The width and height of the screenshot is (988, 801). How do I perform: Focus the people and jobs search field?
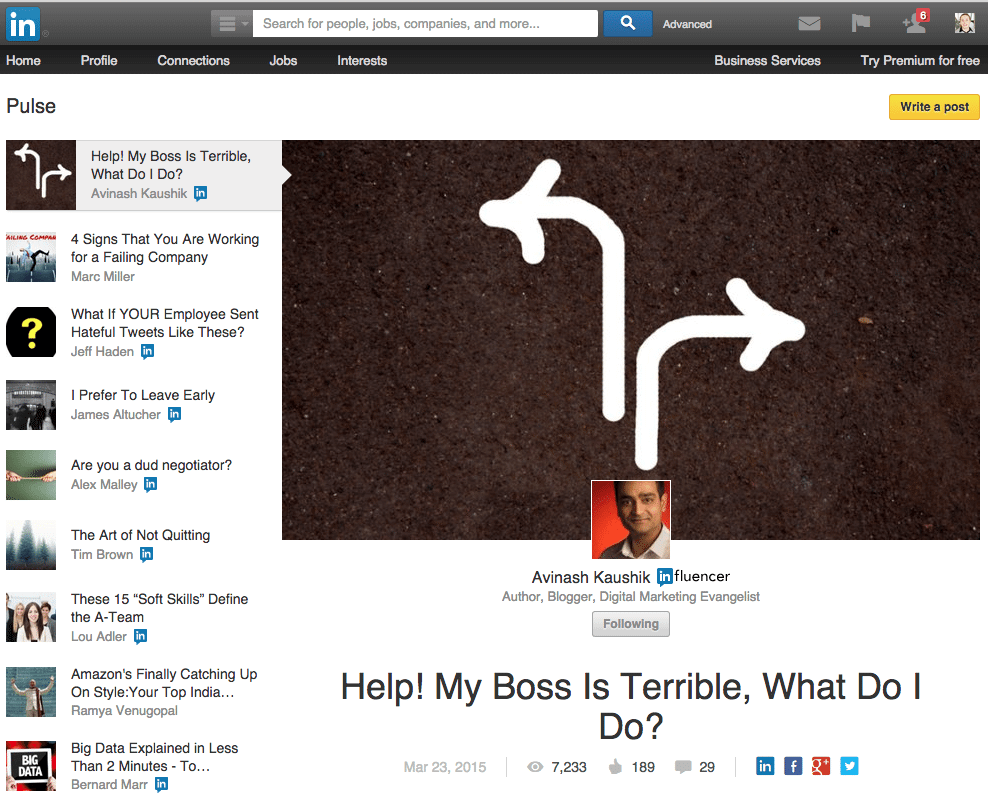[425, 24]
